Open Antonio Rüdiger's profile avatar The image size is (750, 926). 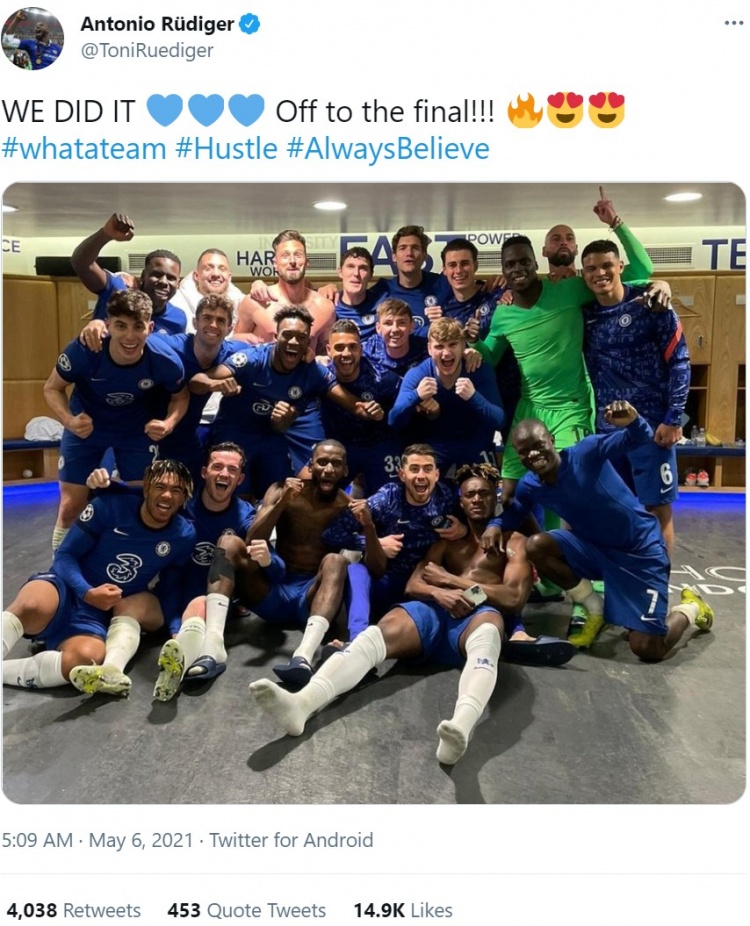(32, 38)
